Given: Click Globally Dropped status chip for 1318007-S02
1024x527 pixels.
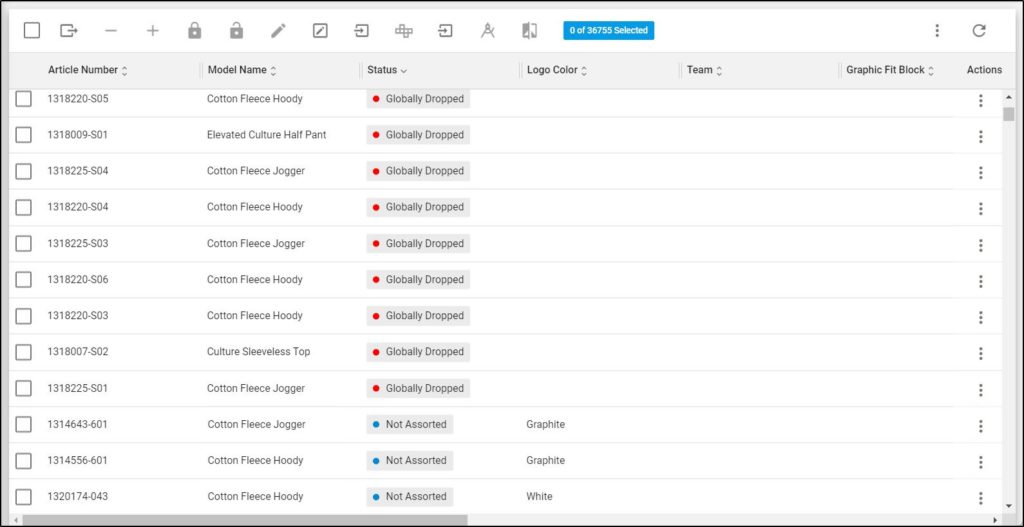Looking at the screenshot, I should 418,352.
